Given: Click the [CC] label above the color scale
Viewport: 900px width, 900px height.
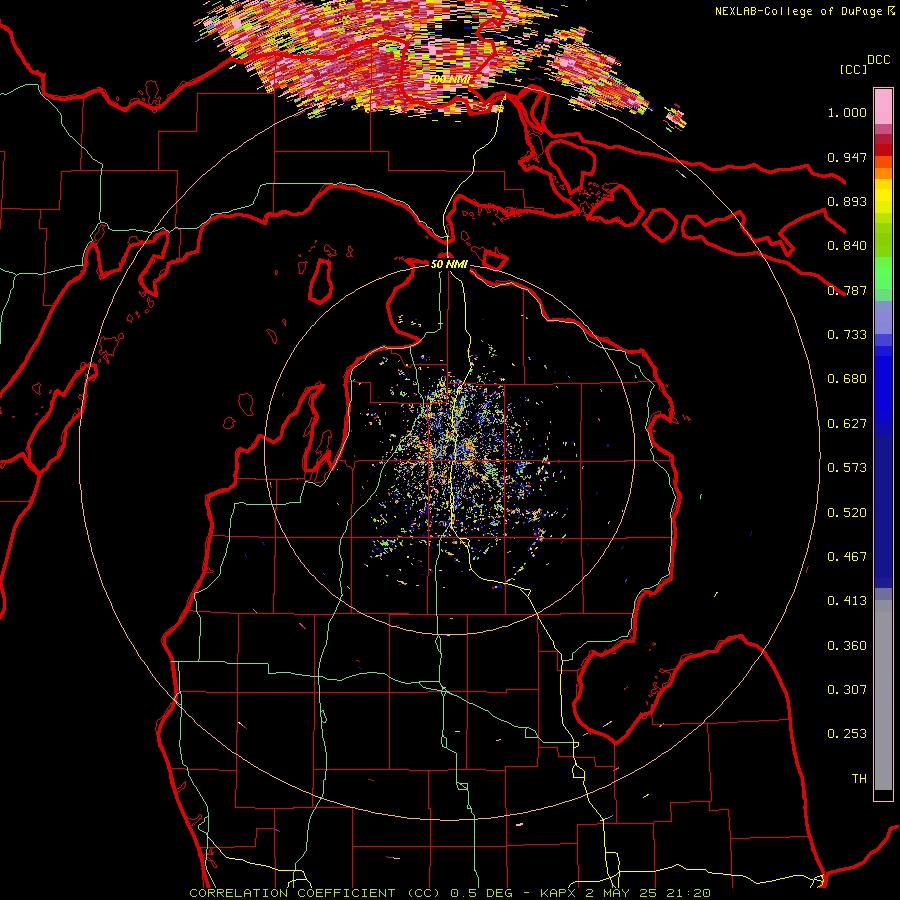Looking at the screenshot, I should tap(853, 69).
